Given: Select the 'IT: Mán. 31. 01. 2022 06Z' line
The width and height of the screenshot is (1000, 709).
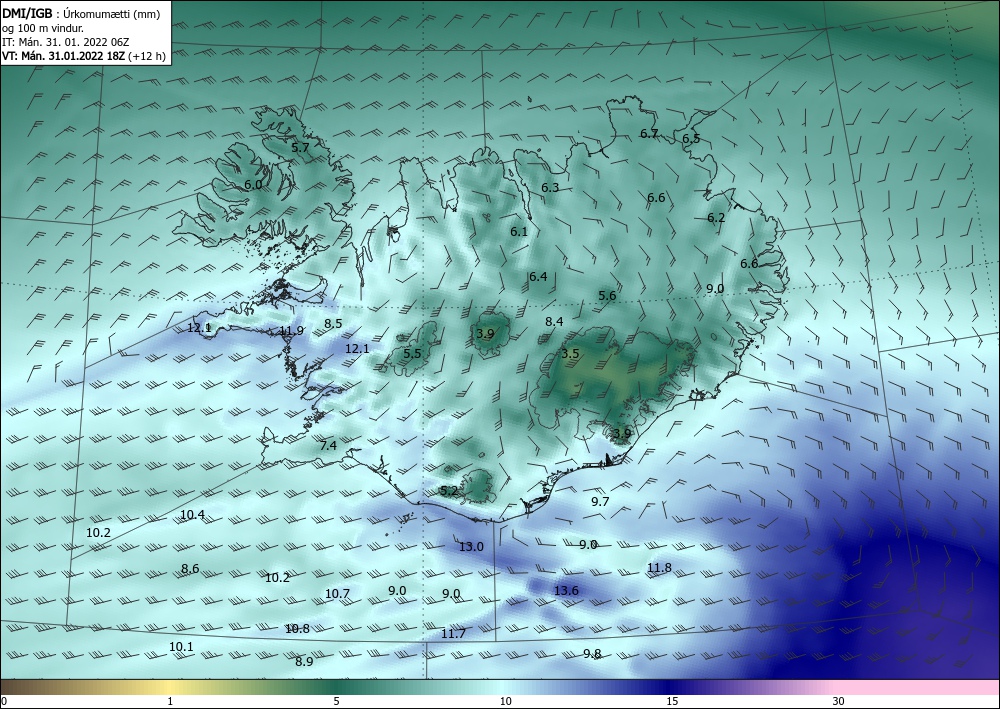Looking at the screenshot, I should (66, 42).
